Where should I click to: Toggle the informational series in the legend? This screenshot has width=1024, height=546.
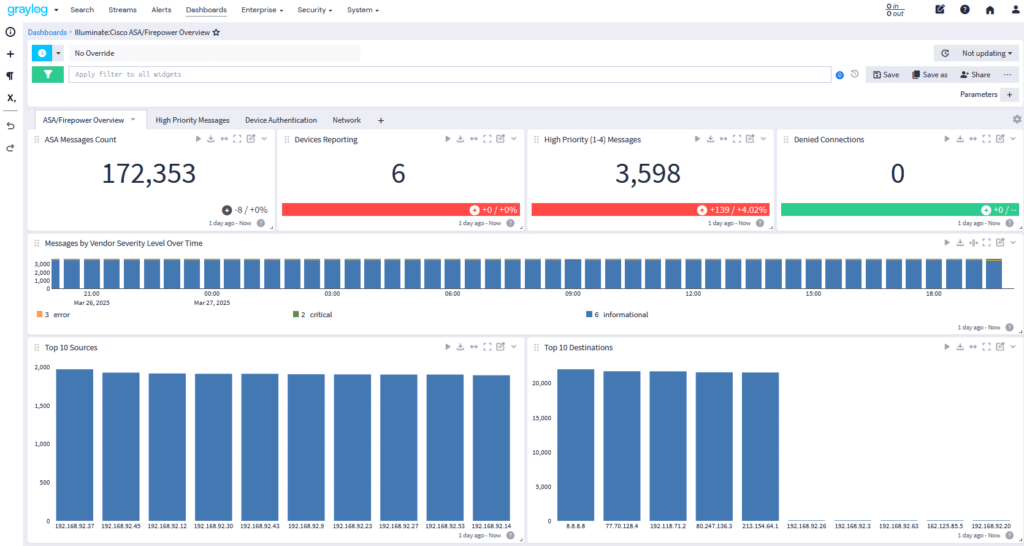pyautogui.click(x=624, y=315)
